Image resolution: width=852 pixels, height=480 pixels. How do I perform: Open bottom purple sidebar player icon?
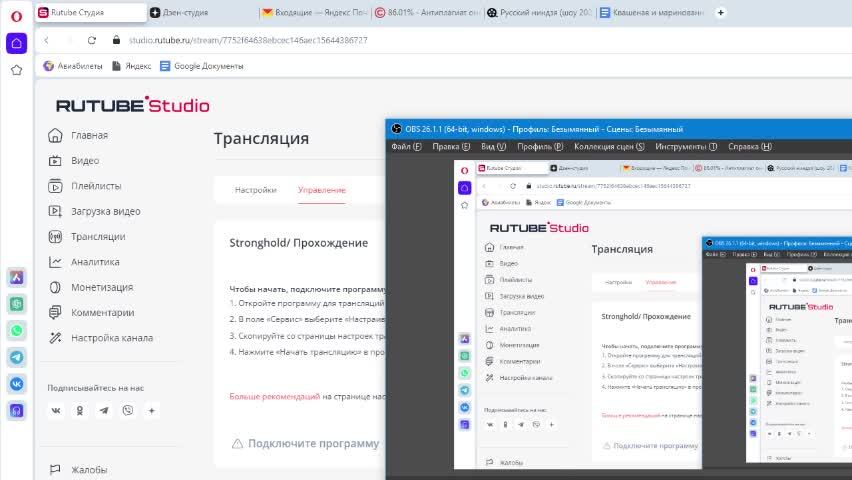pyautogui.click(x=16, y=410)
